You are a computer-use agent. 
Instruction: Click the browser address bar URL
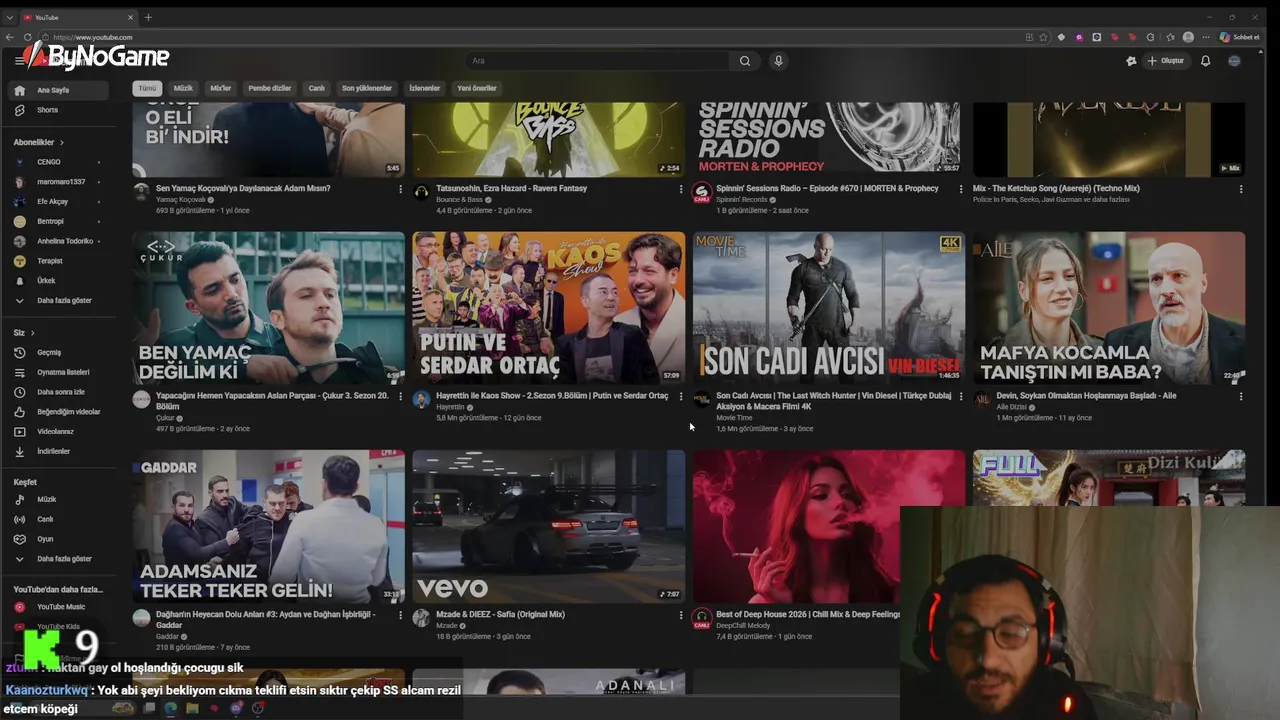pos(92,37)
